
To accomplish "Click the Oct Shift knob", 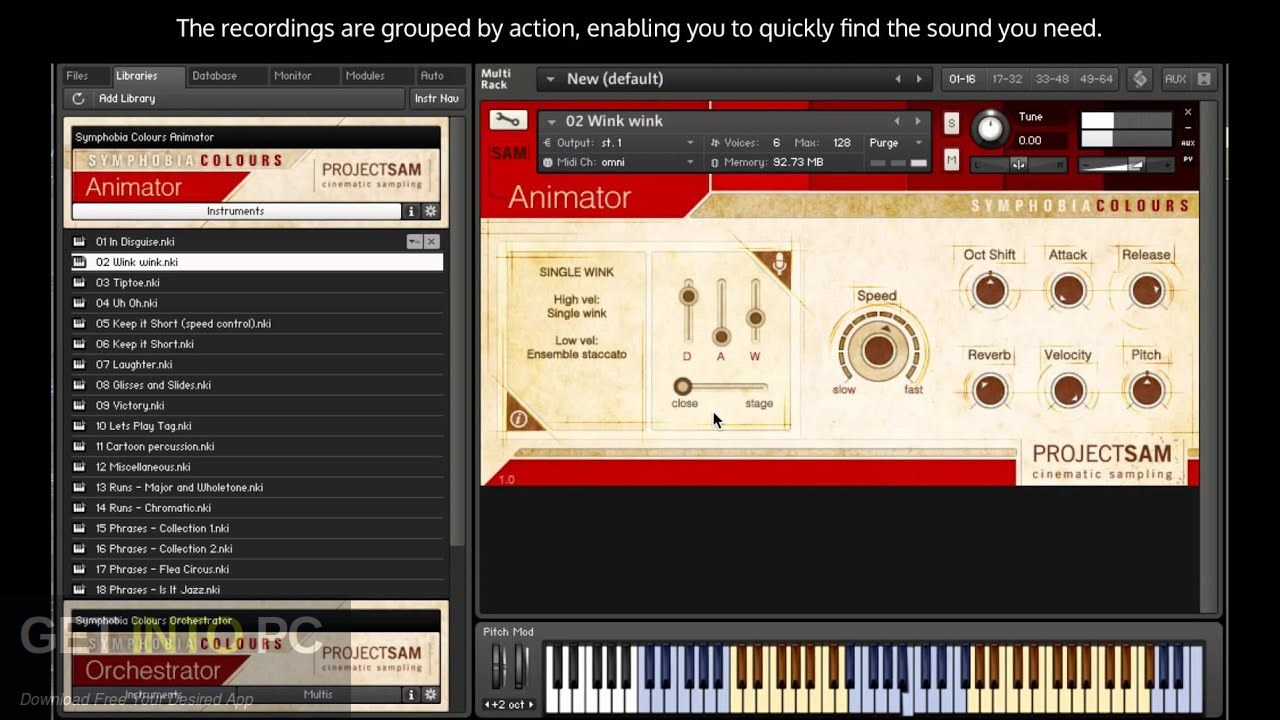I will [990, 291].
